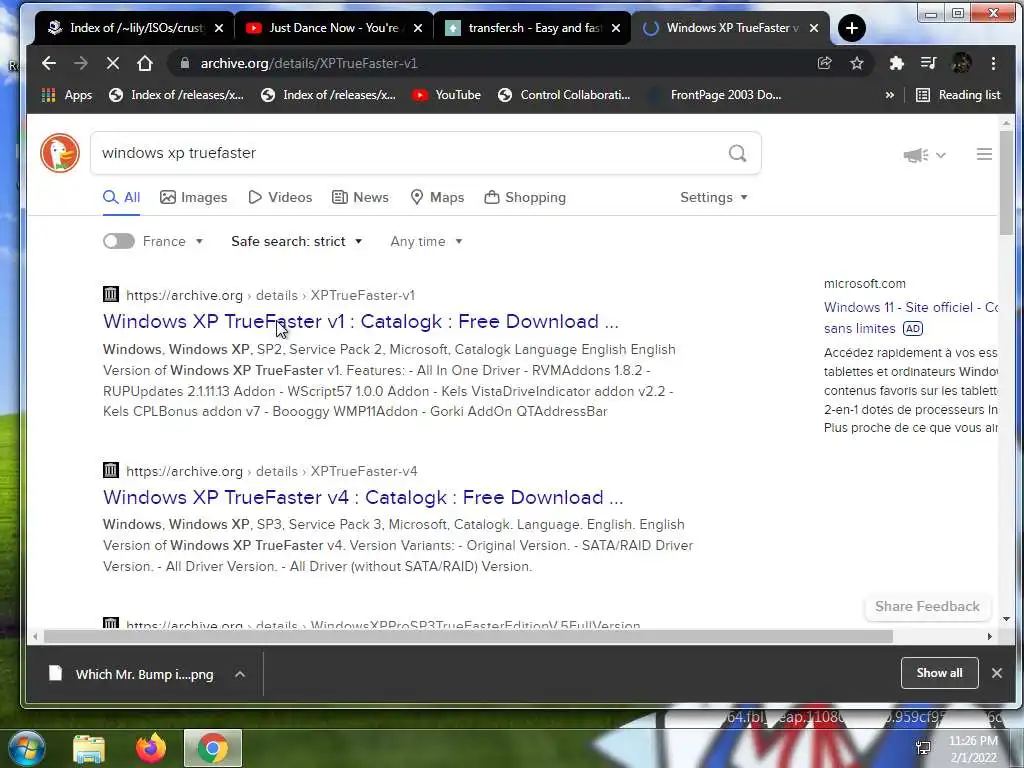Click the megaphone spread icon
Image resolution: width=1024 pixels, height=768 pixels.
pos(916,155)
